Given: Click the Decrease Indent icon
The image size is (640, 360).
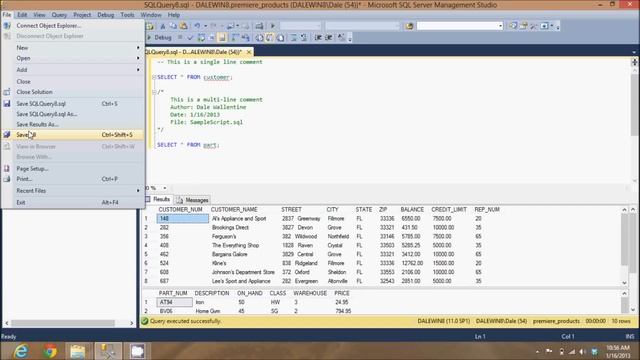Looking at the screenshot, I should coord(318,38).
